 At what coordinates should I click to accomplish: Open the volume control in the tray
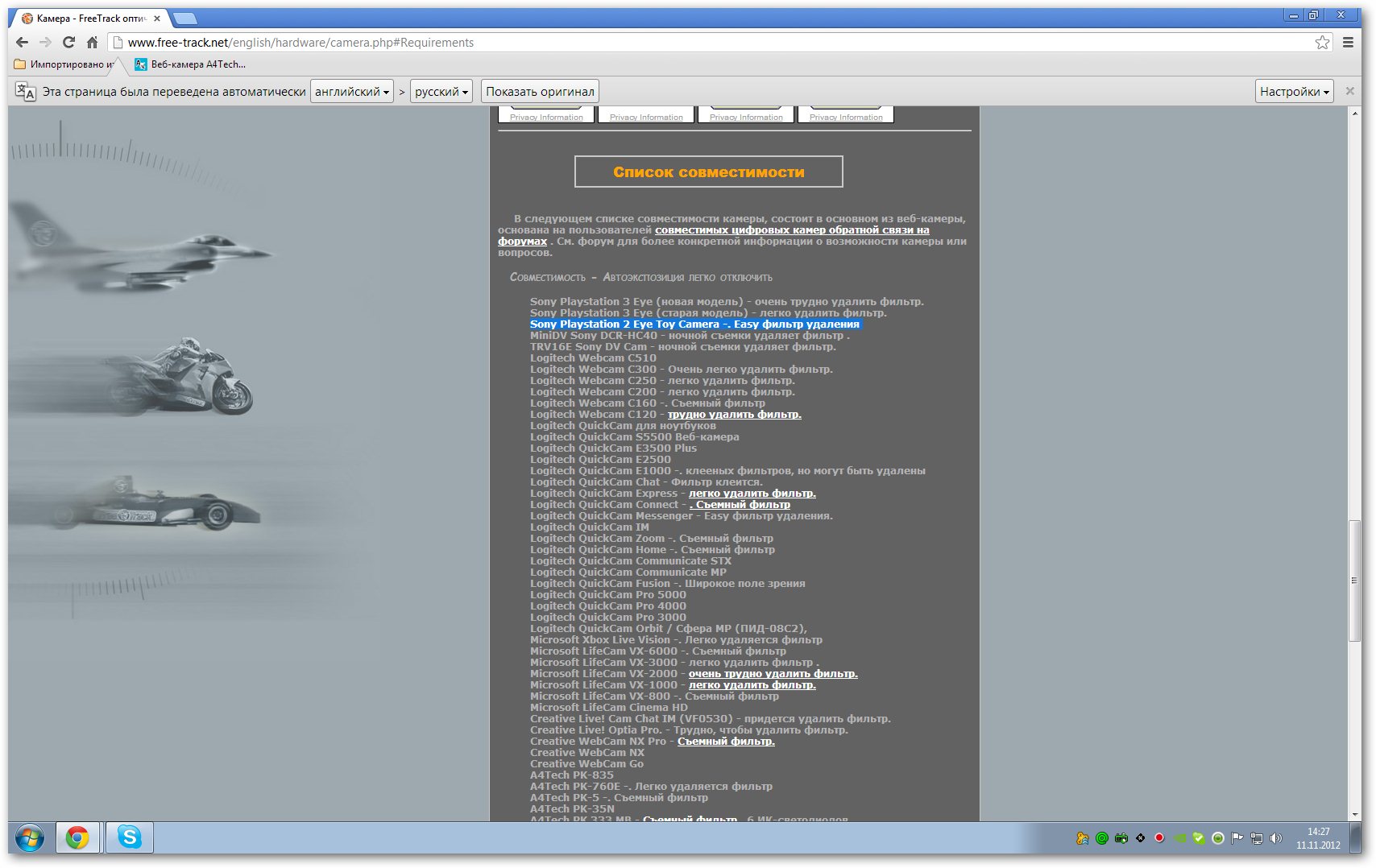tap(1276, 838)
